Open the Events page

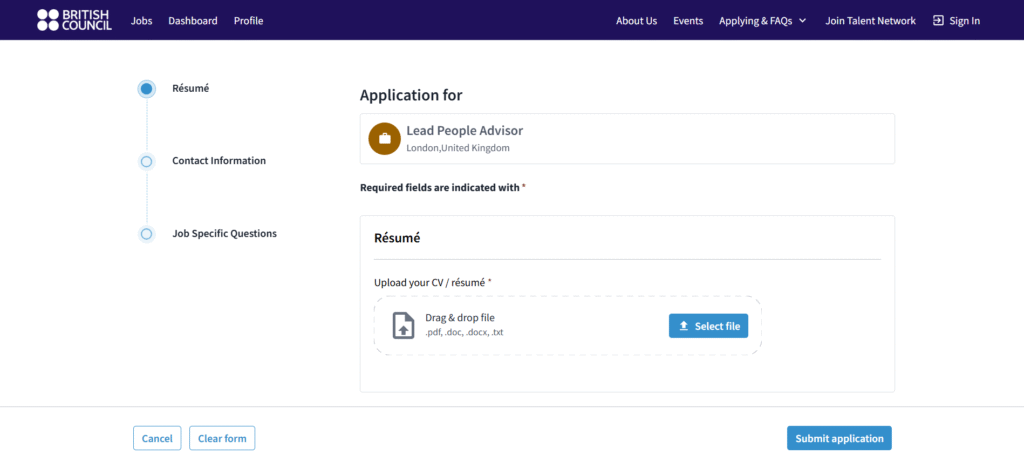pyautogui.click(x=688, y=21)
